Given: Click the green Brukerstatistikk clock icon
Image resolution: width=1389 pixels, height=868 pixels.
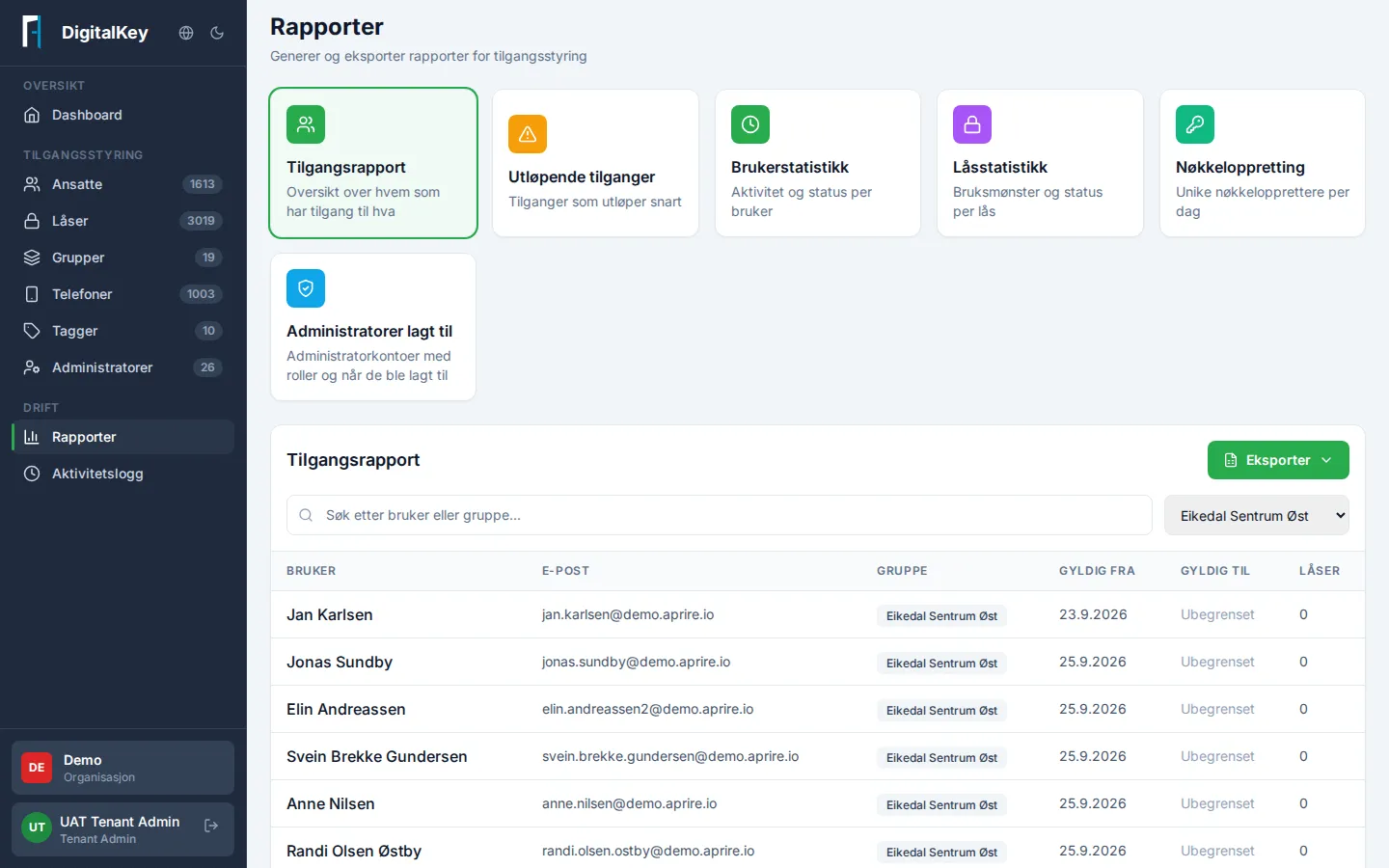Looking at the screenshot, I should click(750, 124).
